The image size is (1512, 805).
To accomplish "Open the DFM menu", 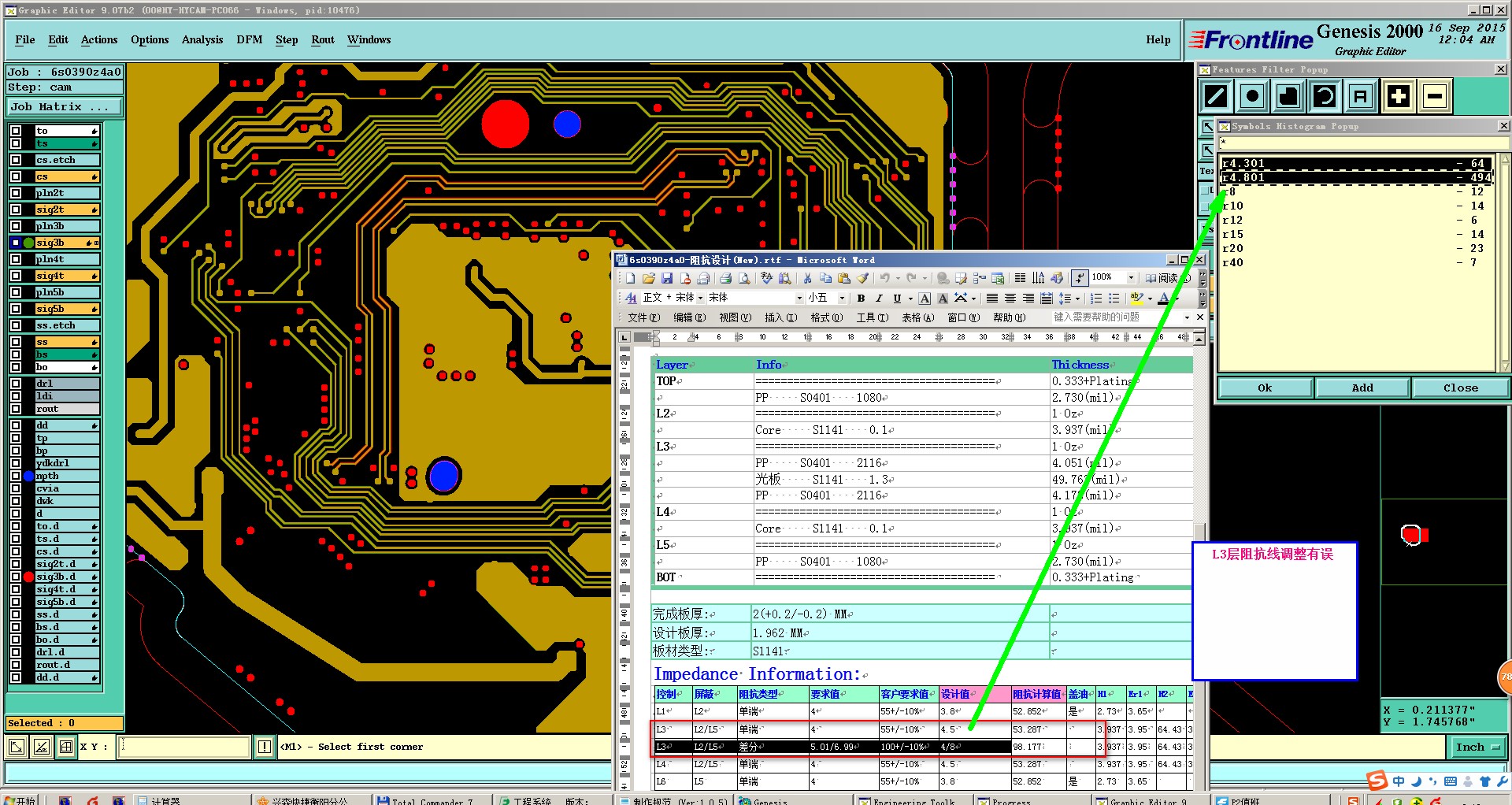I will pos(249,39).
